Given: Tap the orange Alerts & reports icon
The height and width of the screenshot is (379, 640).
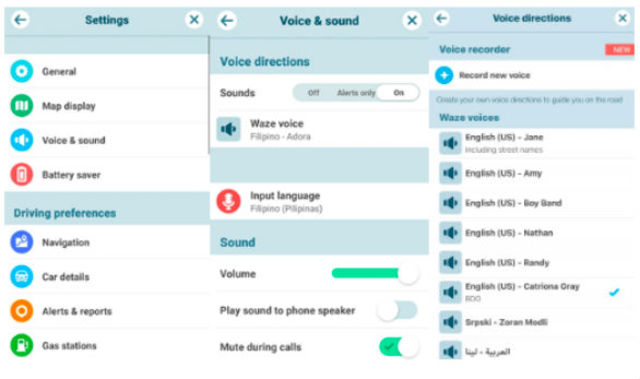Looking at the screenshot, I should pyautogui.click(x=22, y=311).
